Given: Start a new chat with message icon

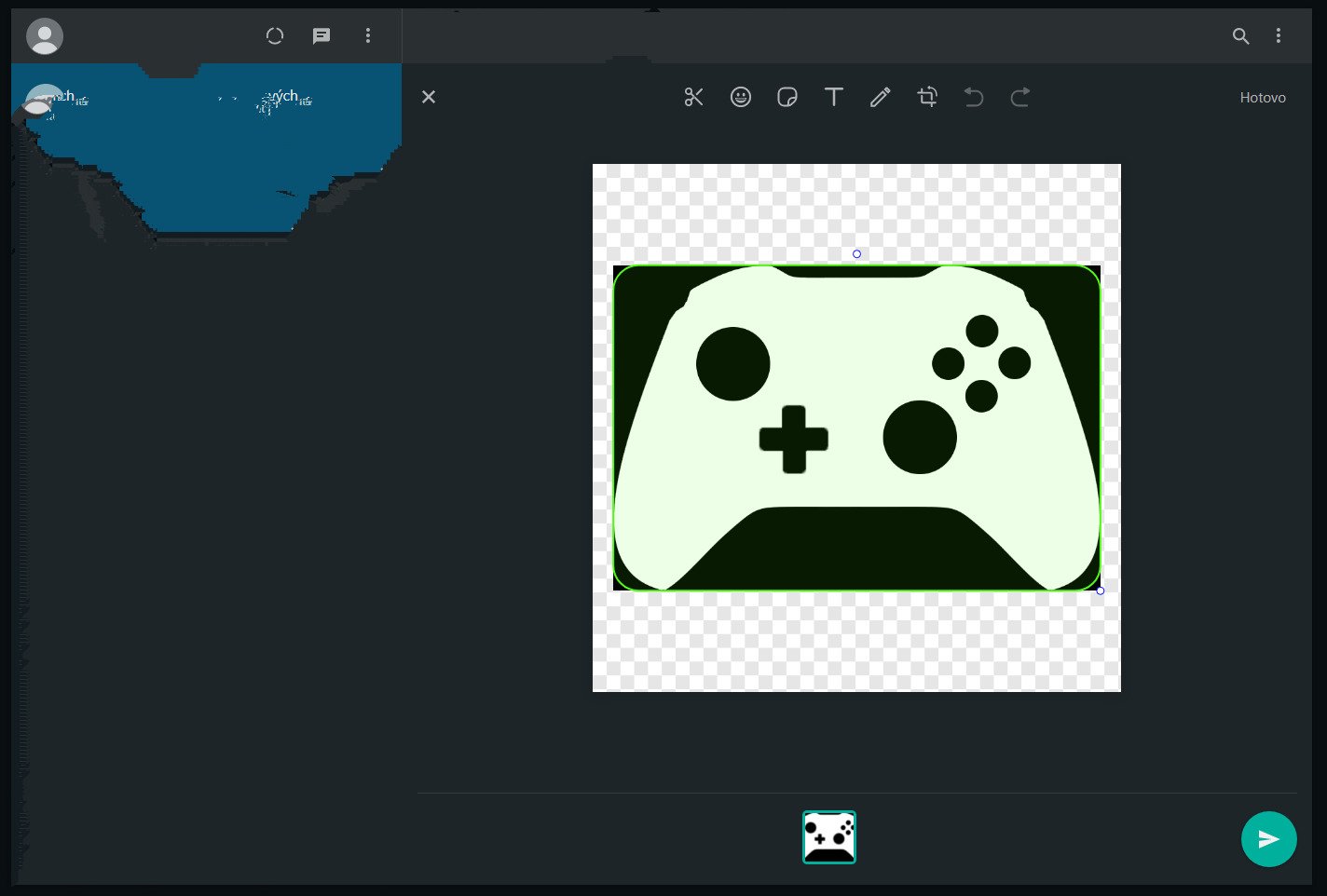Looking at the screenshot, I should click(321, 36).
